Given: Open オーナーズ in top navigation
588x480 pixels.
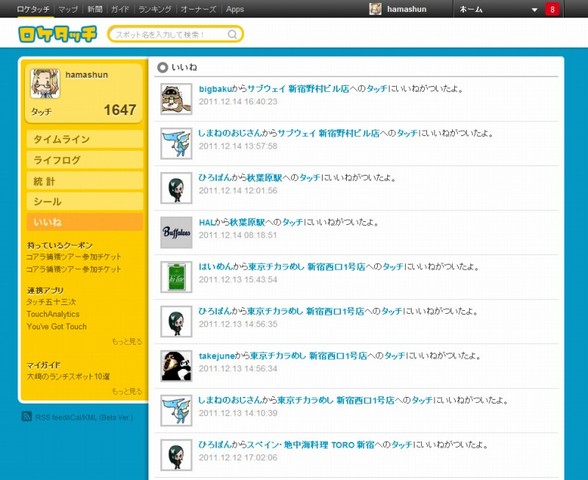Looking at the screenshot, I should [x=198, y=9].
